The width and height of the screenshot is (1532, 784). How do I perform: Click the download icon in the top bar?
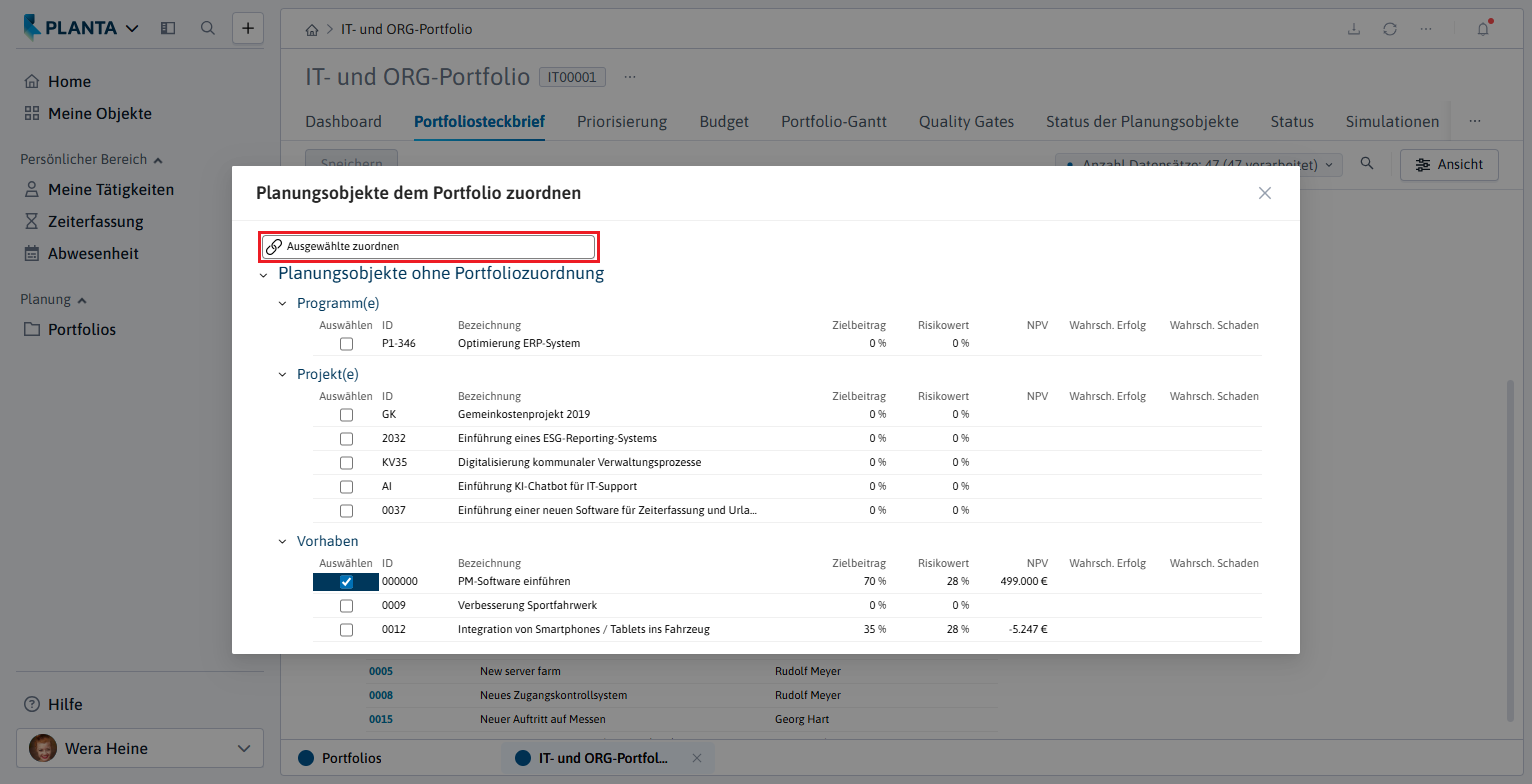pyautogui.click(x=1354, y=29)
